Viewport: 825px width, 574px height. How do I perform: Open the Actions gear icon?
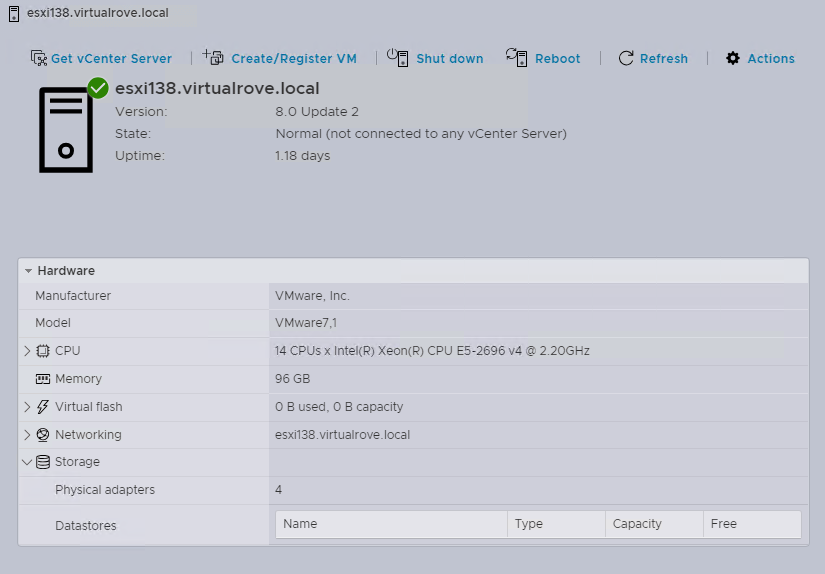pyautogui.click(x=733, y=58)
